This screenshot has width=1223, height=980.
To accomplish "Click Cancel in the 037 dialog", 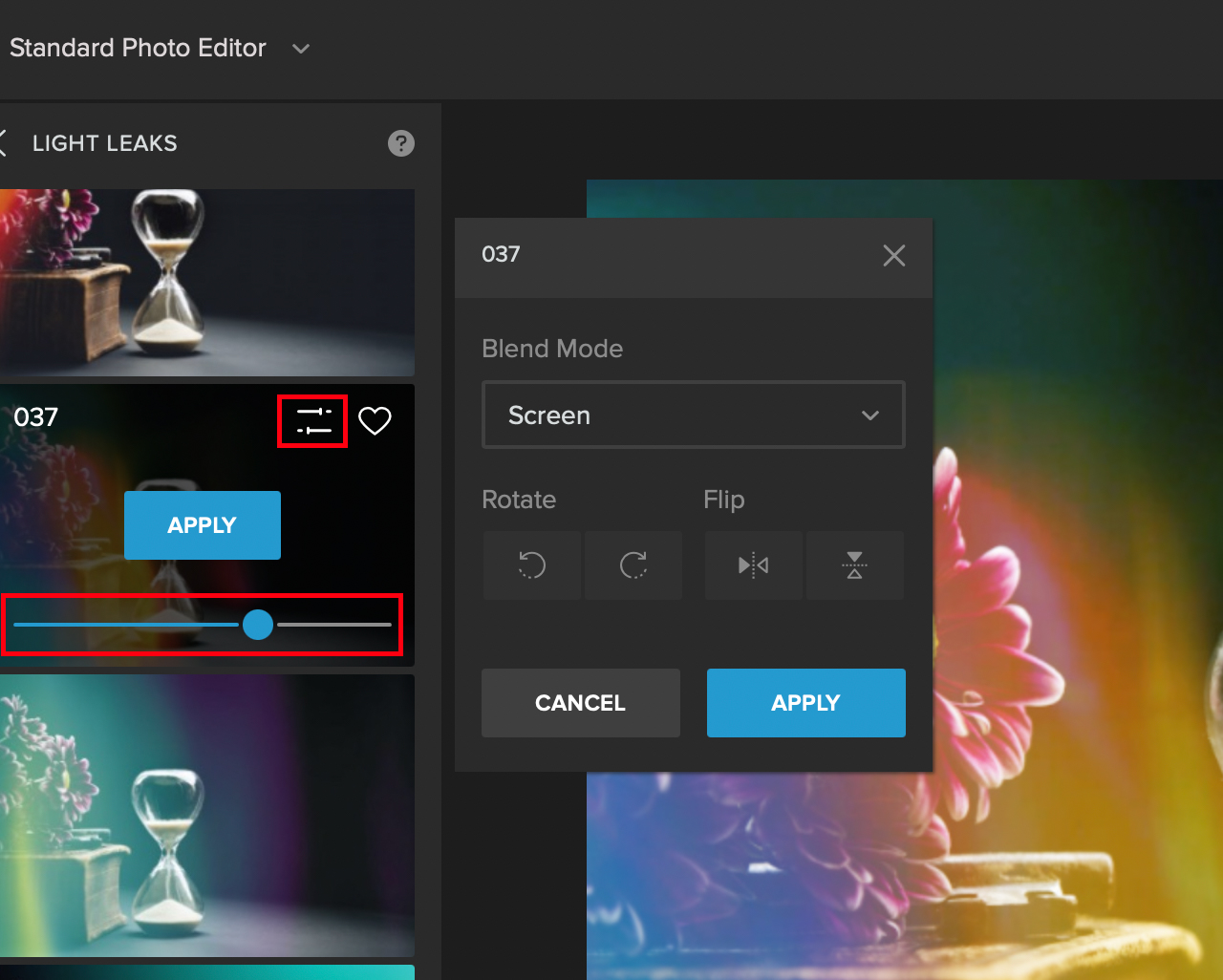I will (581, 703).
